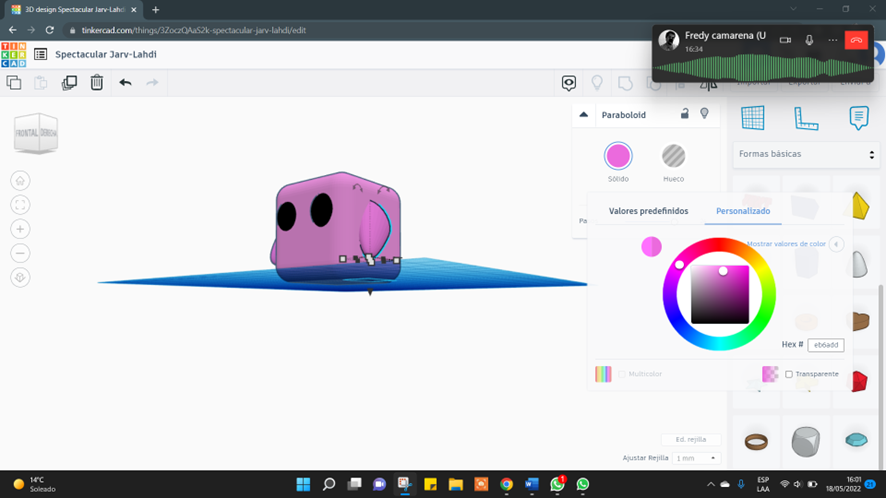This screenshot has width=886, height=498.
Task: Pick the gray rounded cube shape
Action: [x=806, y=441]
